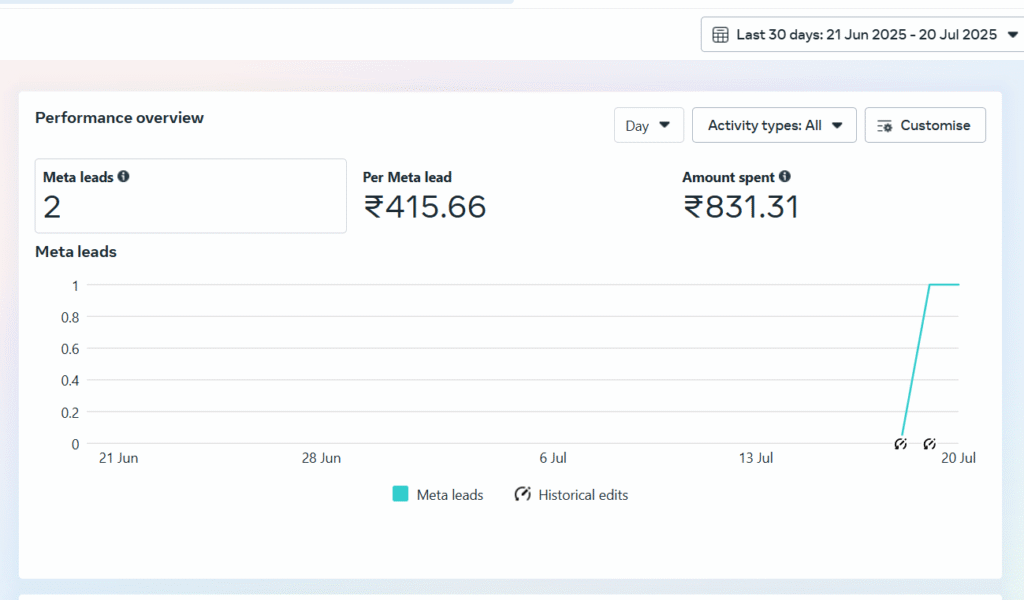The image size is (1024, 600).
Task: Click the Per Meta lead value ₹415.66
Action: click(426, 207)
